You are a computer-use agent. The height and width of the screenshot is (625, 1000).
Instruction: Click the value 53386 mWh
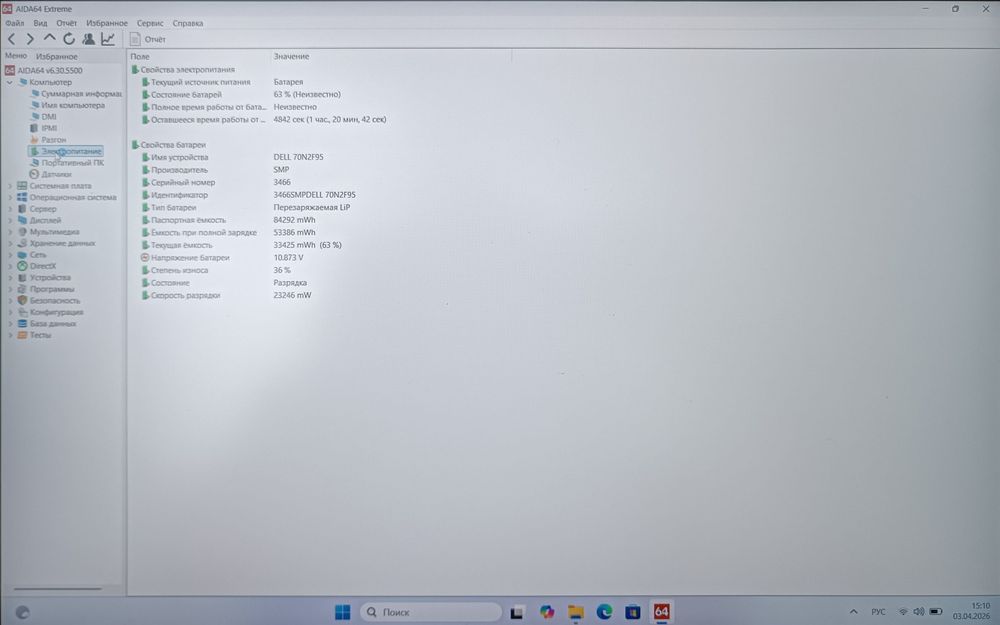click(x=294, y=233)
